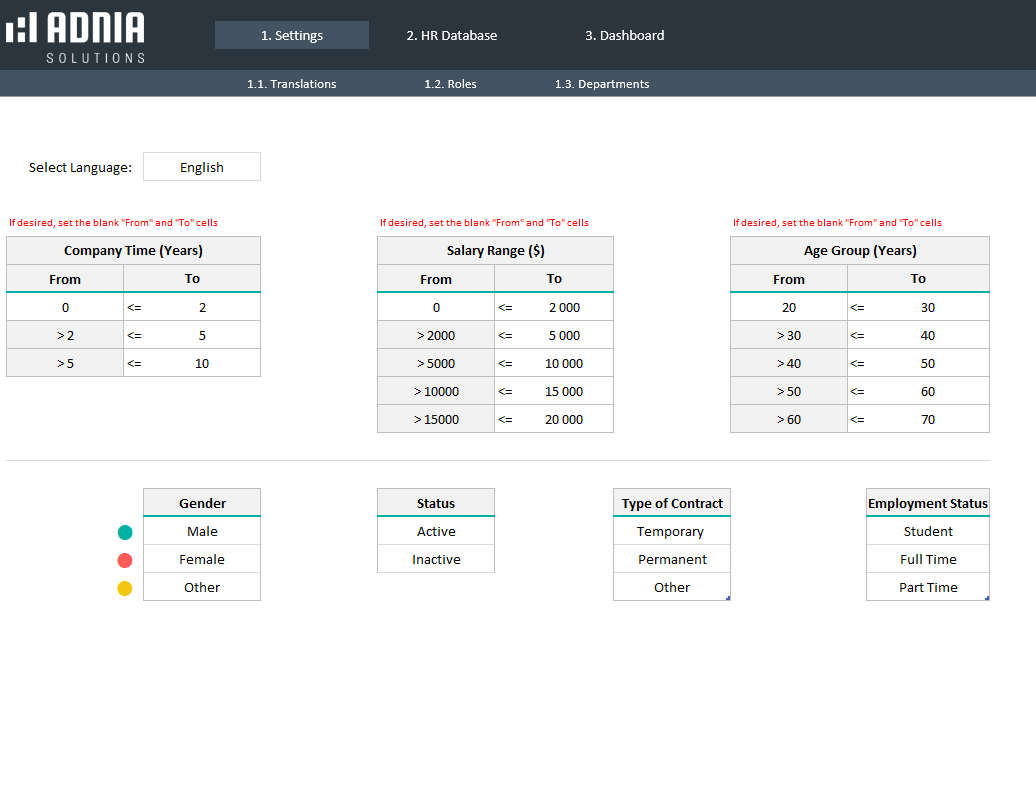
Task: Click the yellow Other gender color dot
Action: pyautogui.click(x=125, y=588)
